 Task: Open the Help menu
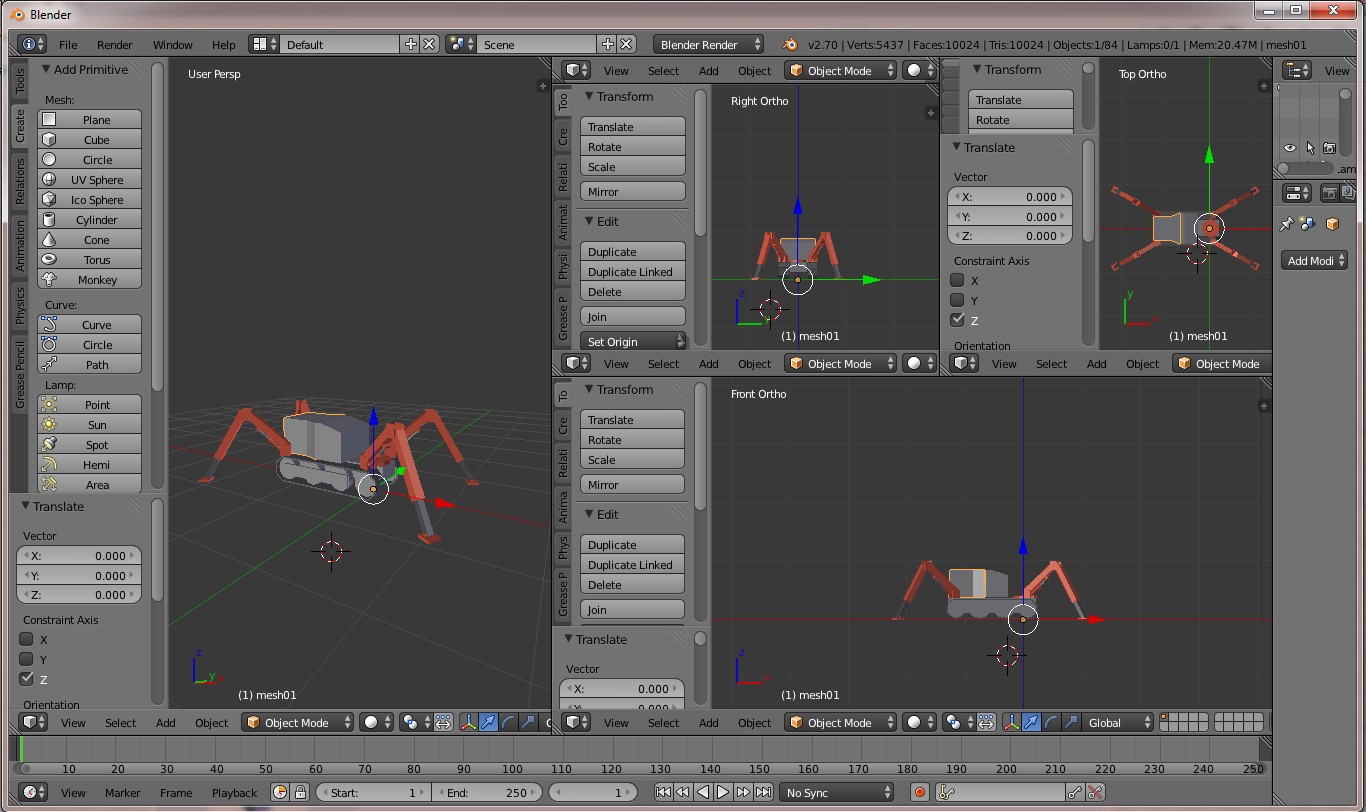(x=224, y=45)
